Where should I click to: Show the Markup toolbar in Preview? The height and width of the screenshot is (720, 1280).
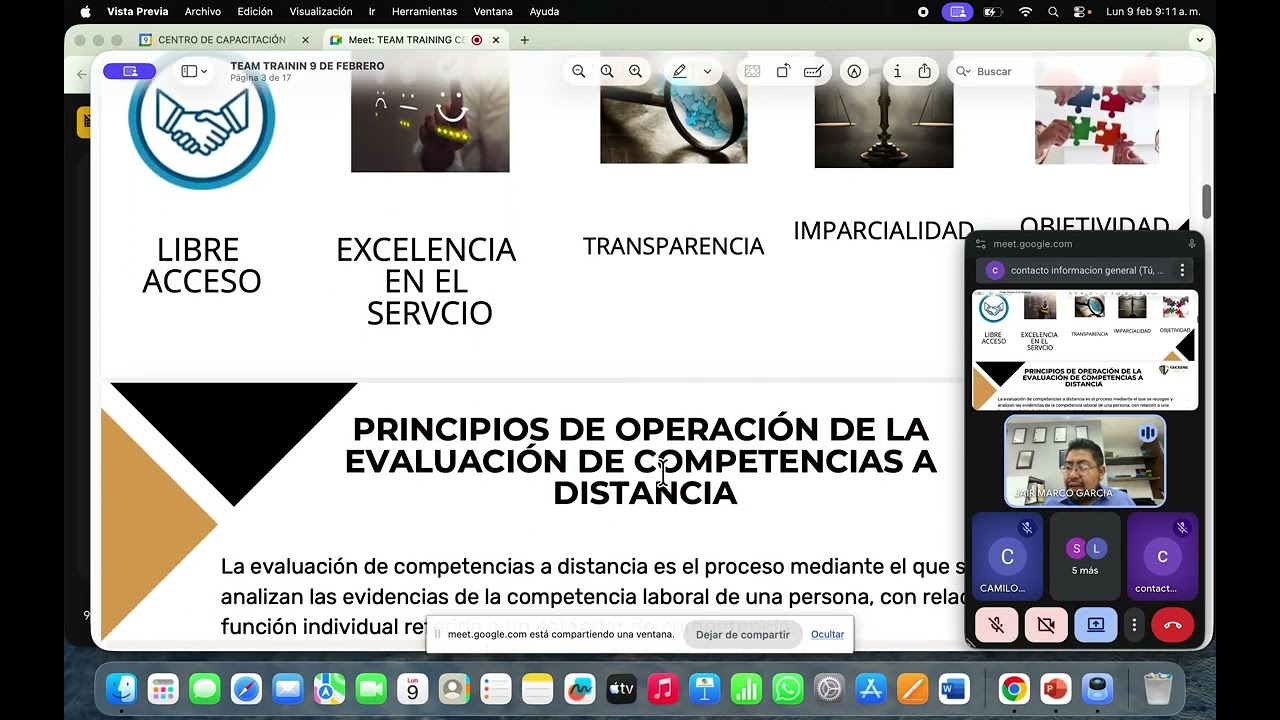(854, 71)
